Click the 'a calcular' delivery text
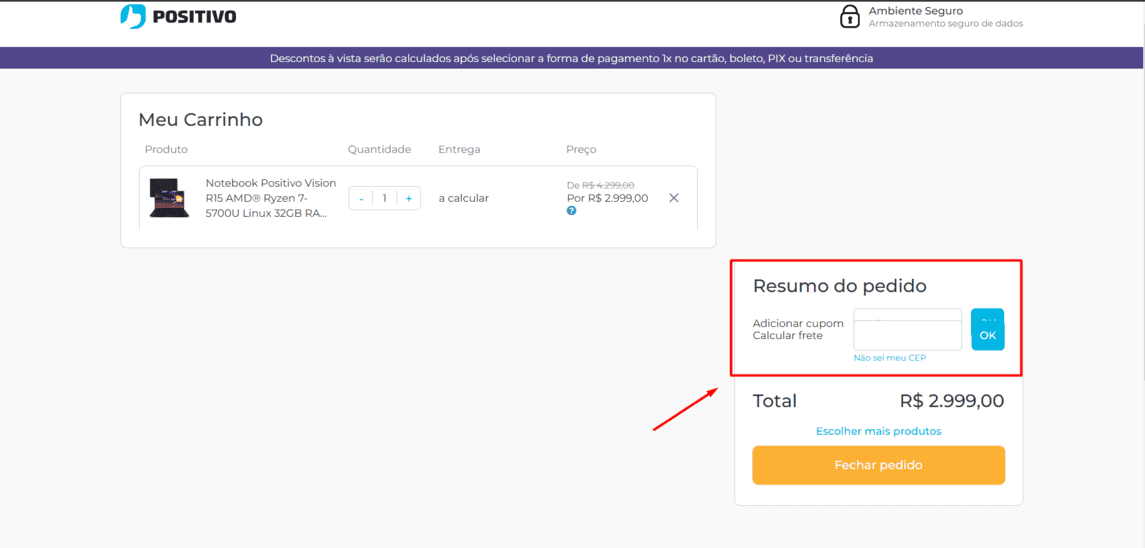Viewport: 1145px width, 548px height. [x=464, y=198]
